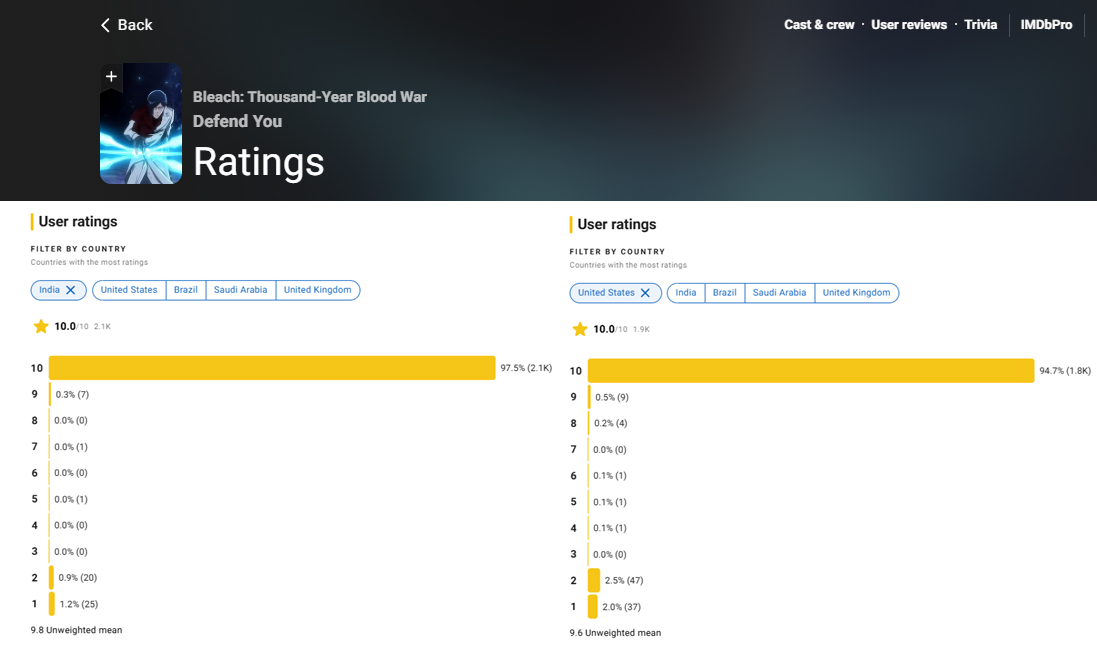
Task: Click the '0.3% (7)' rating 9 value
Action: 72,395
